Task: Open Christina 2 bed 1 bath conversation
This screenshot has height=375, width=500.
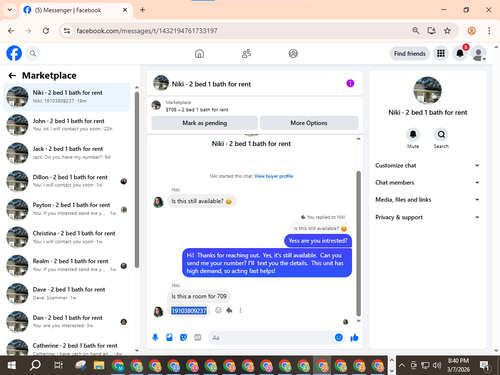Action: (x=67, y=237)
